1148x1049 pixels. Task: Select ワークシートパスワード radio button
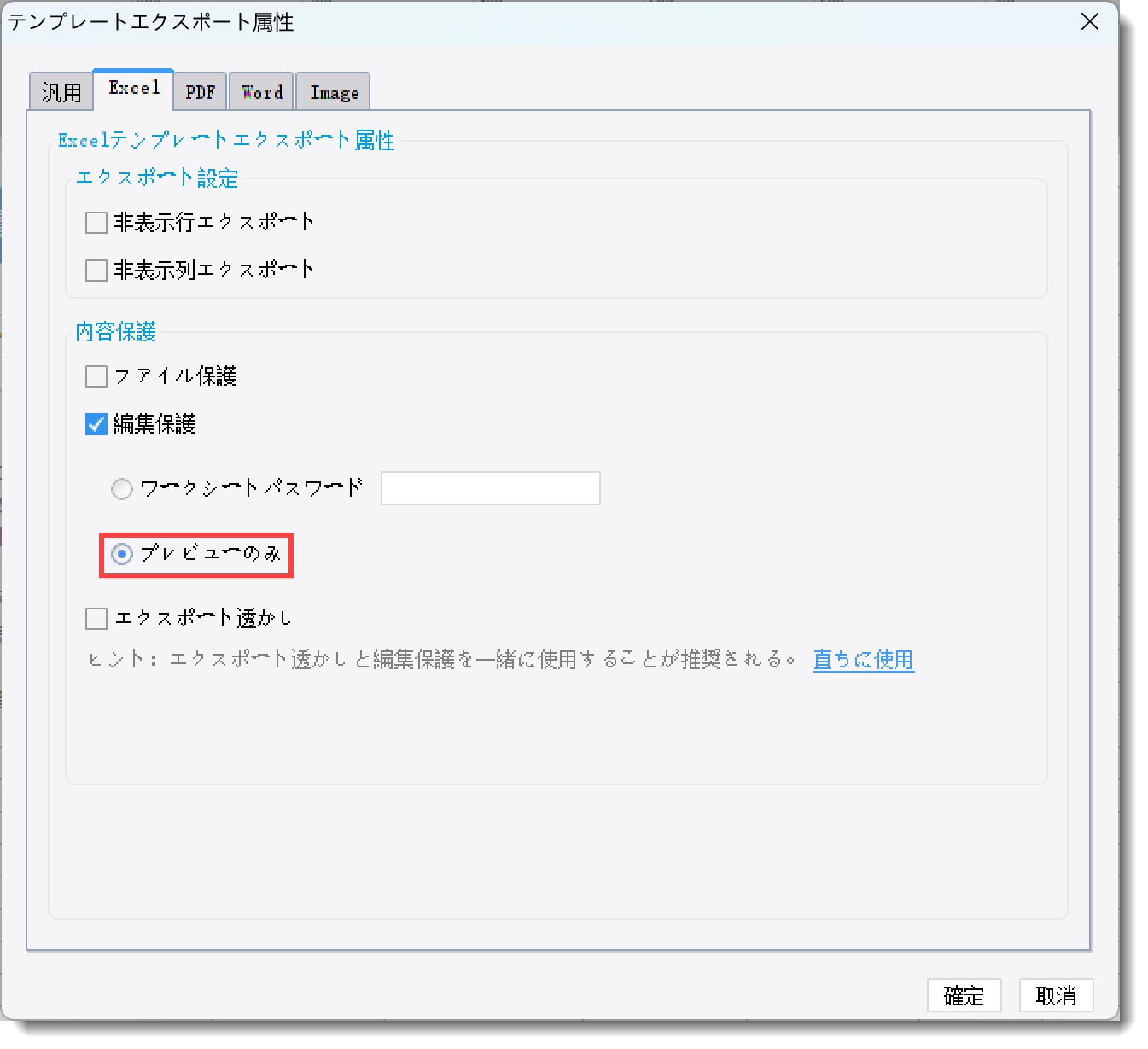[x=122, y=489]
